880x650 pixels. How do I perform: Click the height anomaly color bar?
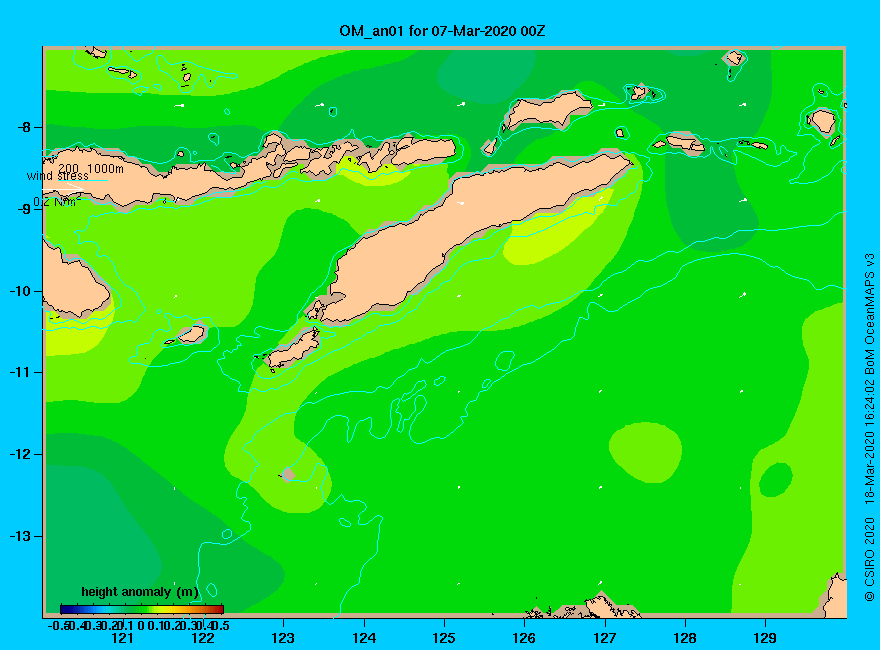(142, 609)
